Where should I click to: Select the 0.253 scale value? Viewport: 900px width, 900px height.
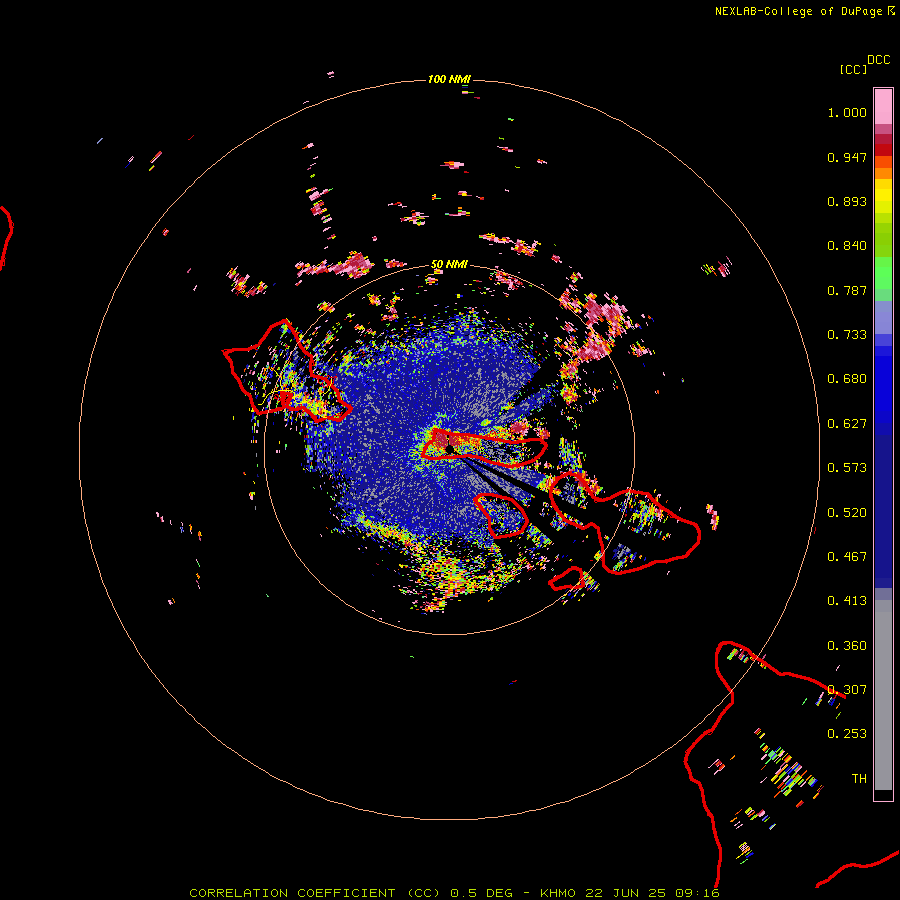(847, 734)
